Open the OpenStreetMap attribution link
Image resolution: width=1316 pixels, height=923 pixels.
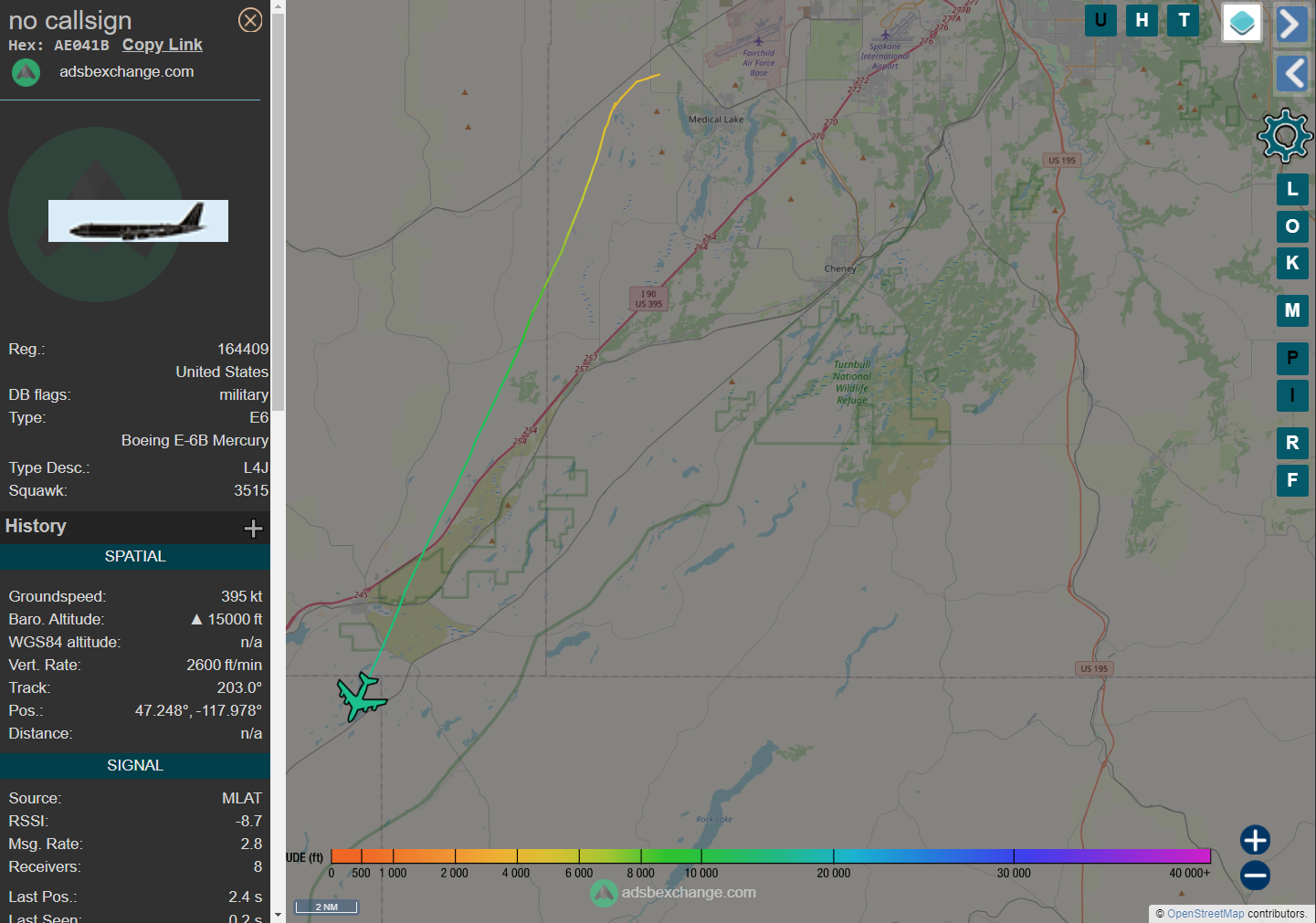[1205, 914]
